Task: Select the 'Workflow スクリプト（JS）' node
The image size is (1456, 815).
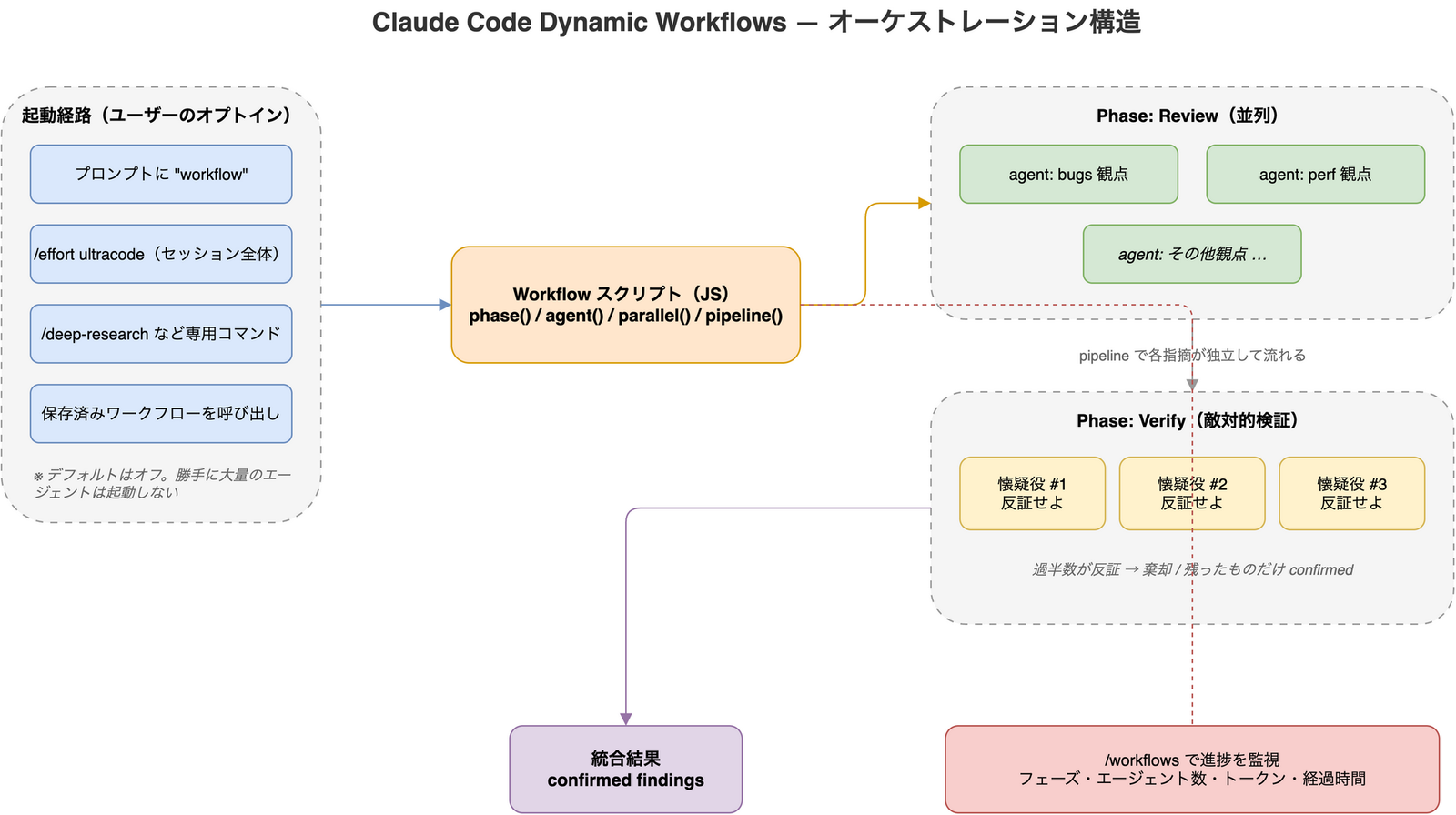Action: [626, 305]
